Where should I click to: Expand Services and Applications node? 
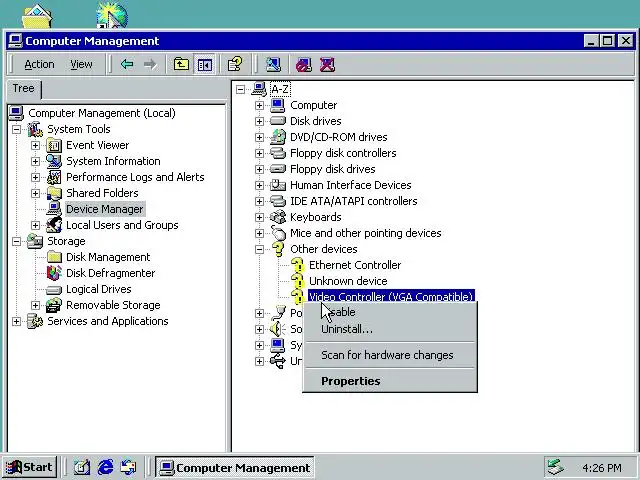[x=16, y=321]
